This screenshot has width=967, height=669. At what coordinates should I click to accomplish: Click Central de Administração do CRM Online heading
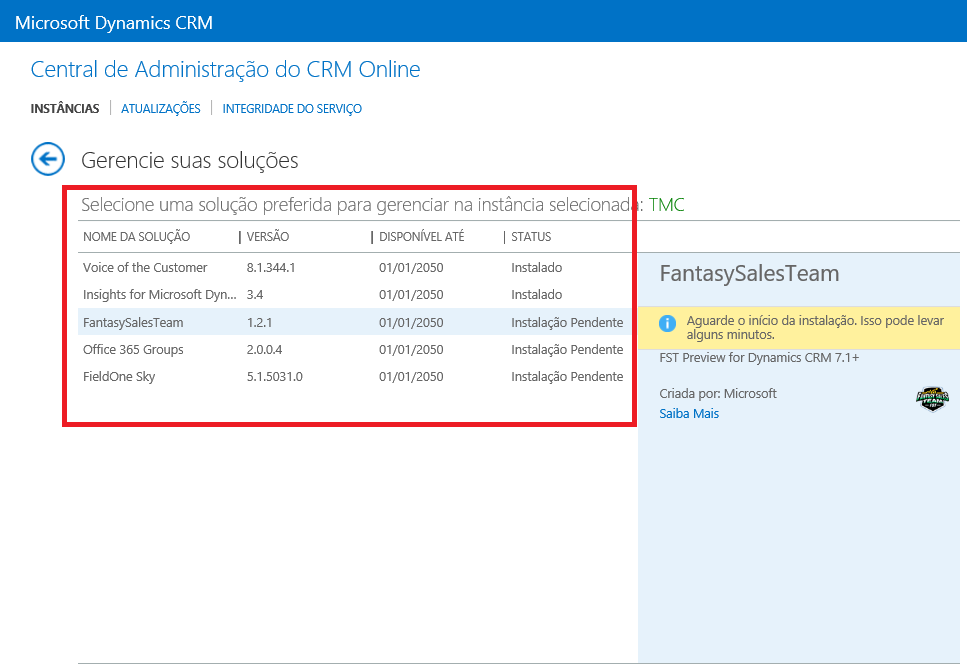225,70
